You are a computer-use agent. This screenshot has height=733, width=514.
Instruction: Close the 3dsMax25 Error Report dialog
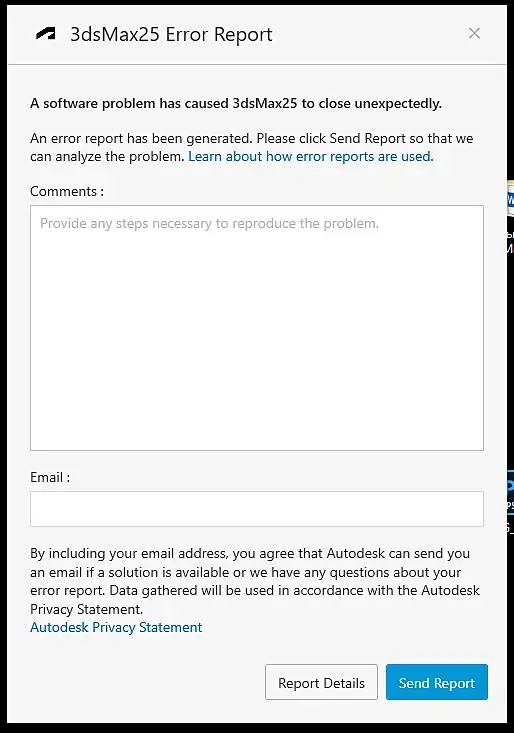click(x=474, y=33)
